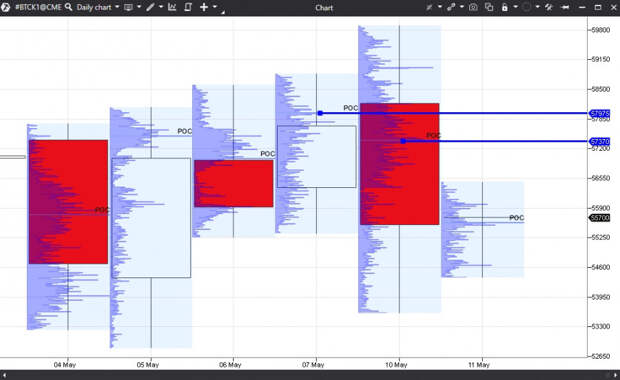Click the blue 57975 price label
The height and width of the screenshot is (380, 620).
click(x=599, y=113)
